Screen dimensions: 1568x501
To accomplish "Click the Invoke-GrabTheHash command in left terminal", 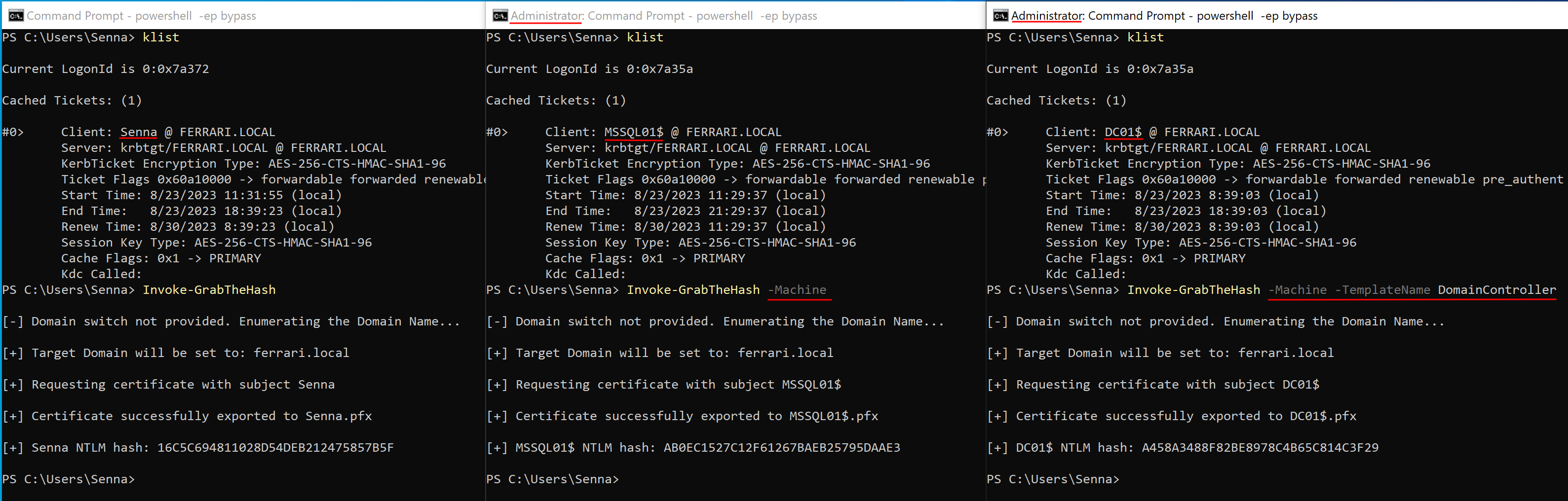I will point(209,290).
